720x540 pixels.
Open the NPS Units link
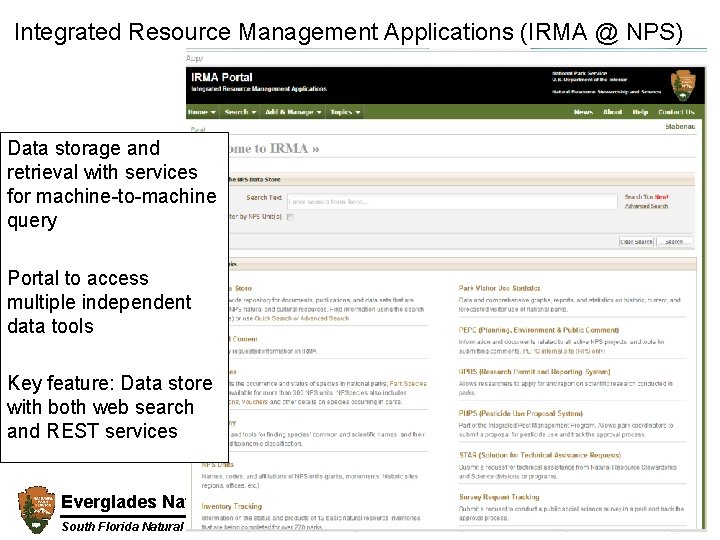coord(217,465)
